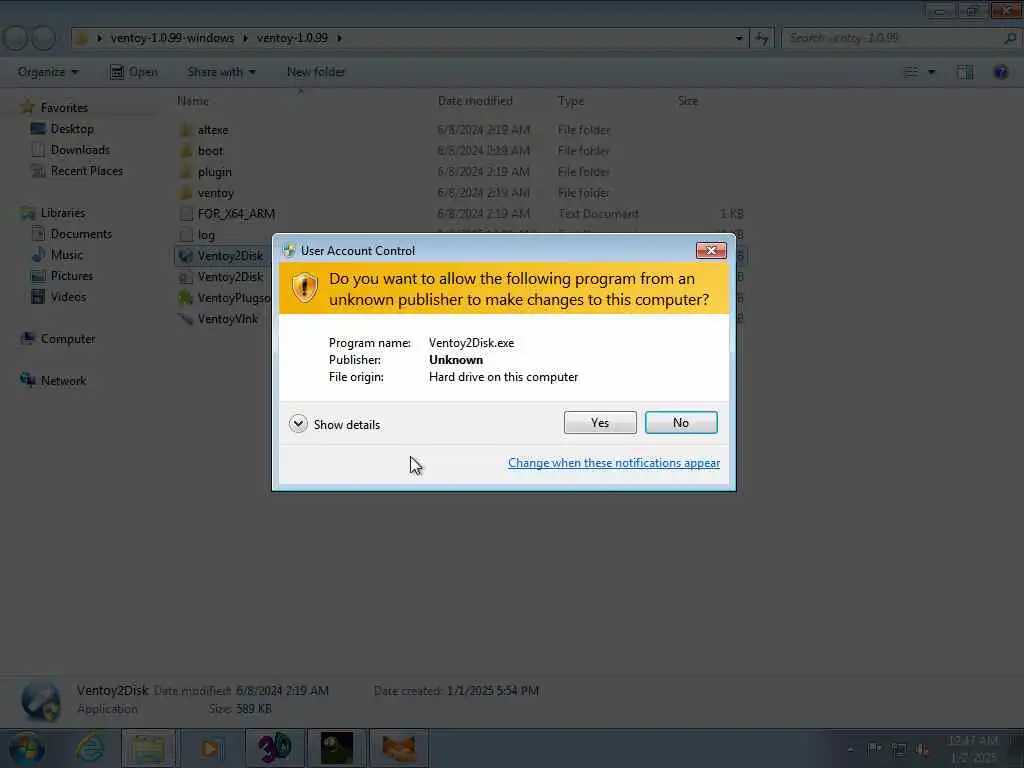The height and width of the screenshot is (768, 1024).
Task: Select VentoyVlnk file in list
Action: pos(227,319)
